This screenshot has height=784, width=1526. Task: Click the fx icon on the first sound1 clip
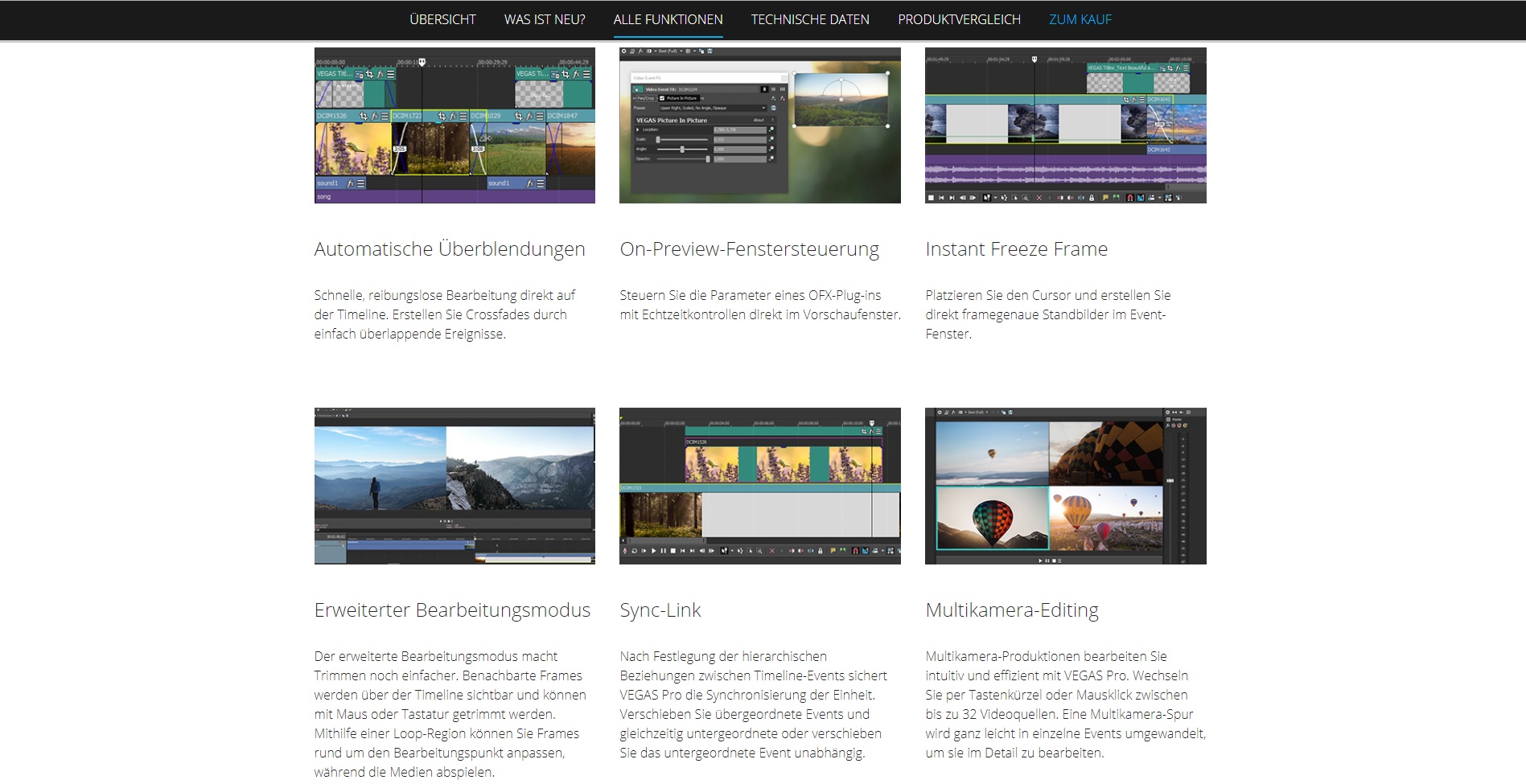(350, 184)
